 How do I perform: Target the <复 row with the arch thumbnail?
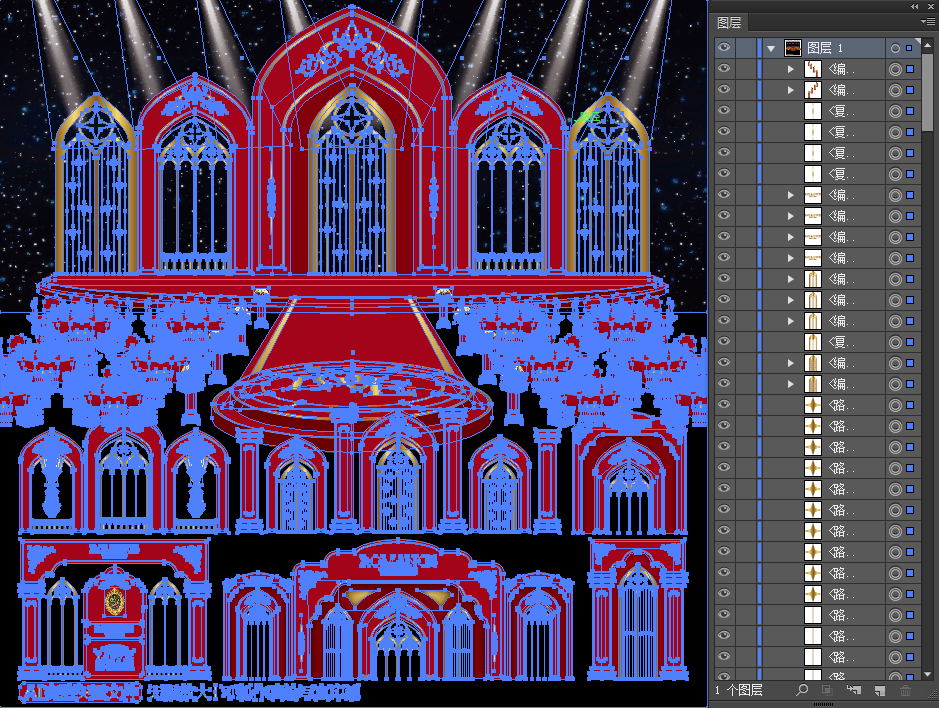(x=895, y=343)
